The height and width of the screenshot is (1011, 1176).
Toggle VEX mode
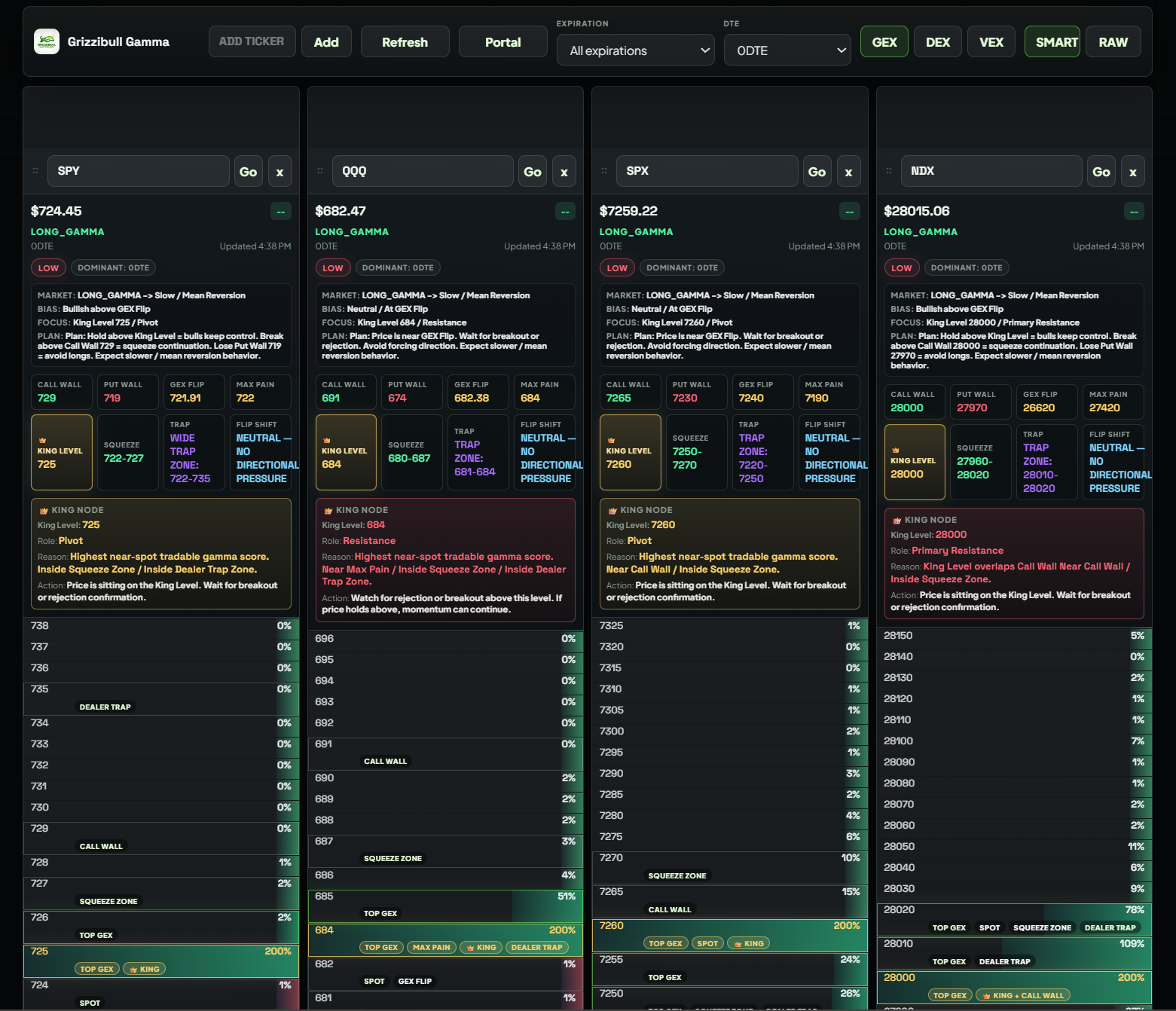pos(991,42)
